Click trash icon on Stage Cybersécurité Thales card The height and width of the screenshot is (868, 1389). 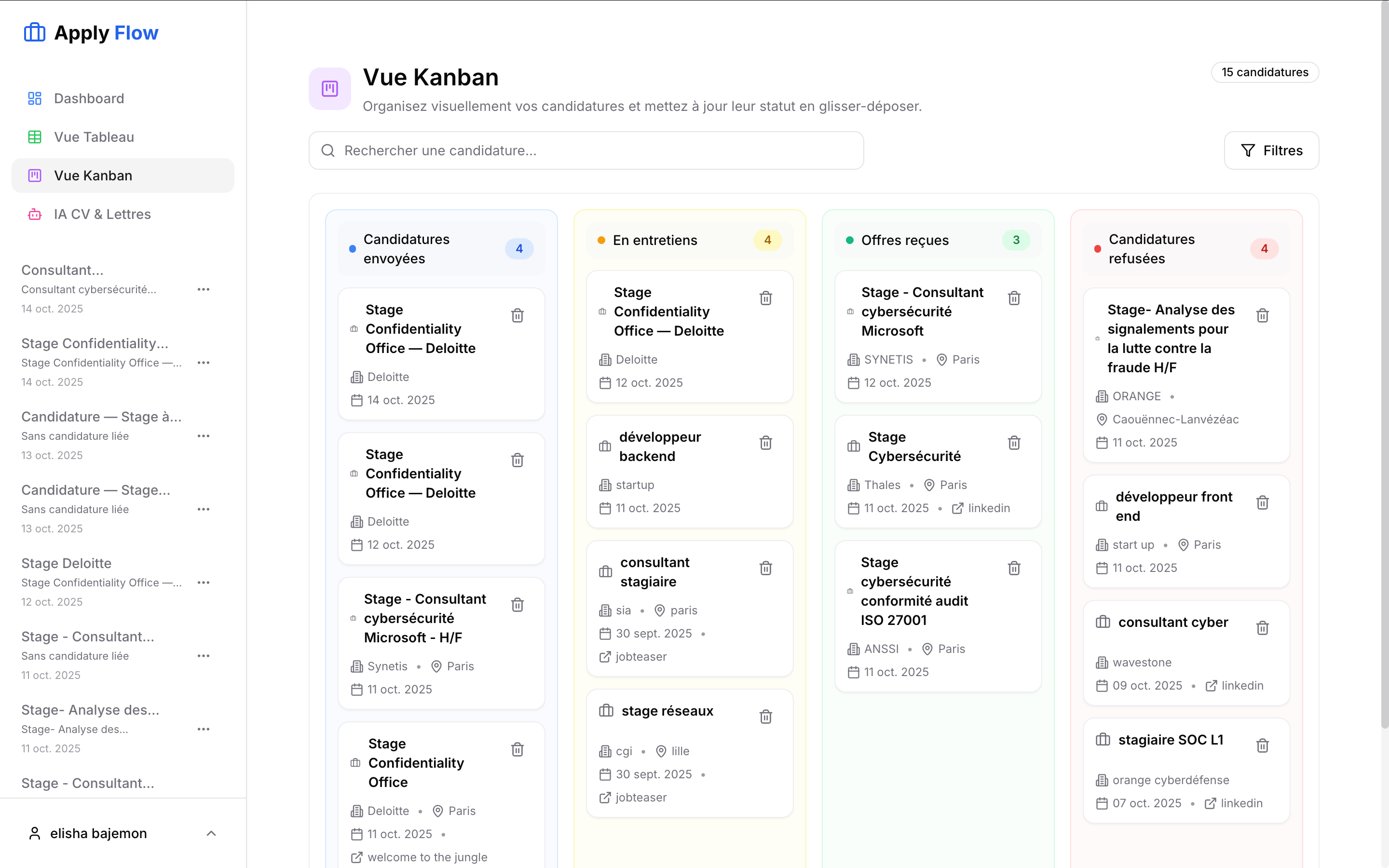point(1014,443)
